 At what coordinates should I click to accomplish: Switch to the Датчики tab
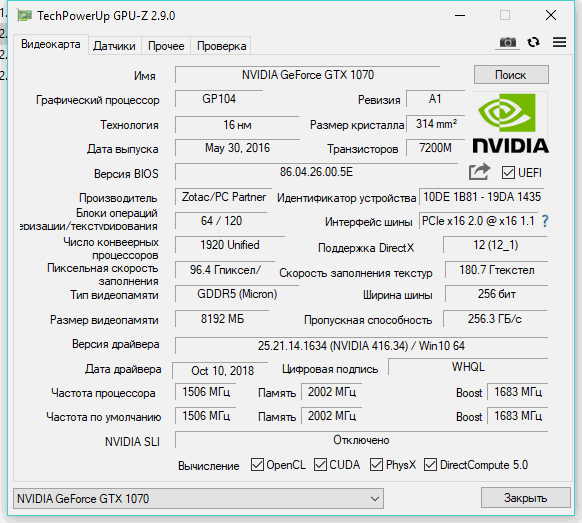114,46
